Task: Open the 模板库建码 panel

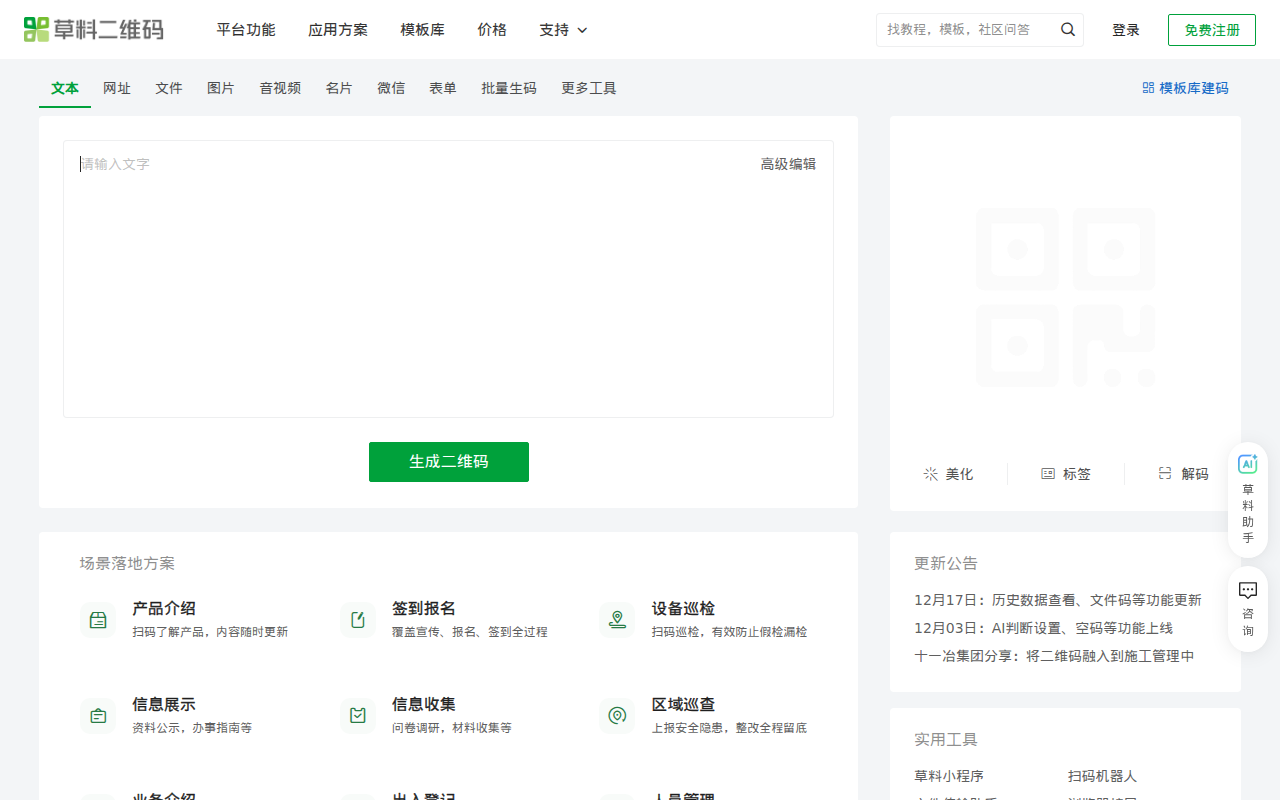Action: click(1184, 87)
